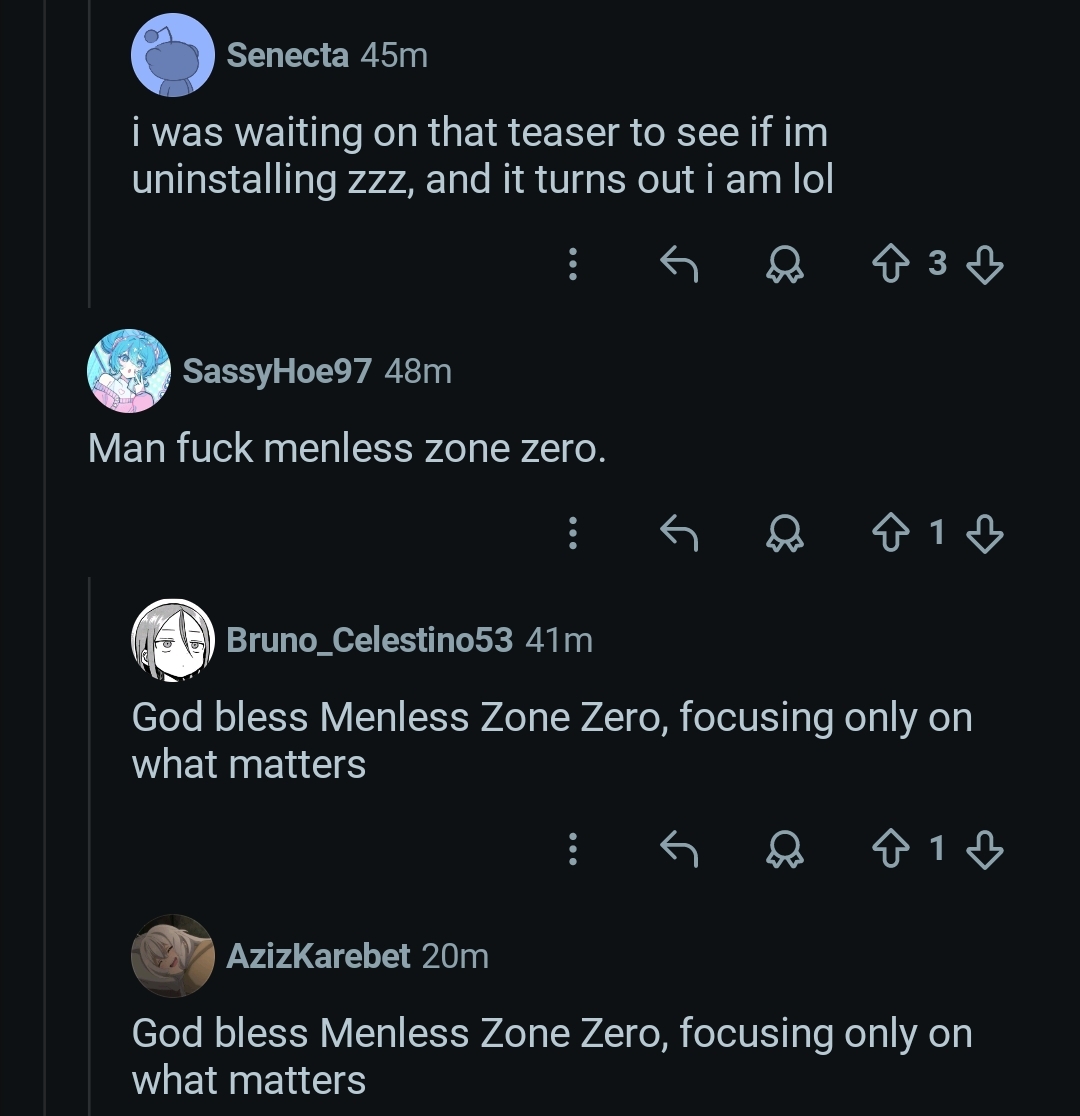Tap SassyHoe97's avatar picture
Image resolution: width=1080 pixels, height=1116 pixels.
129,371
